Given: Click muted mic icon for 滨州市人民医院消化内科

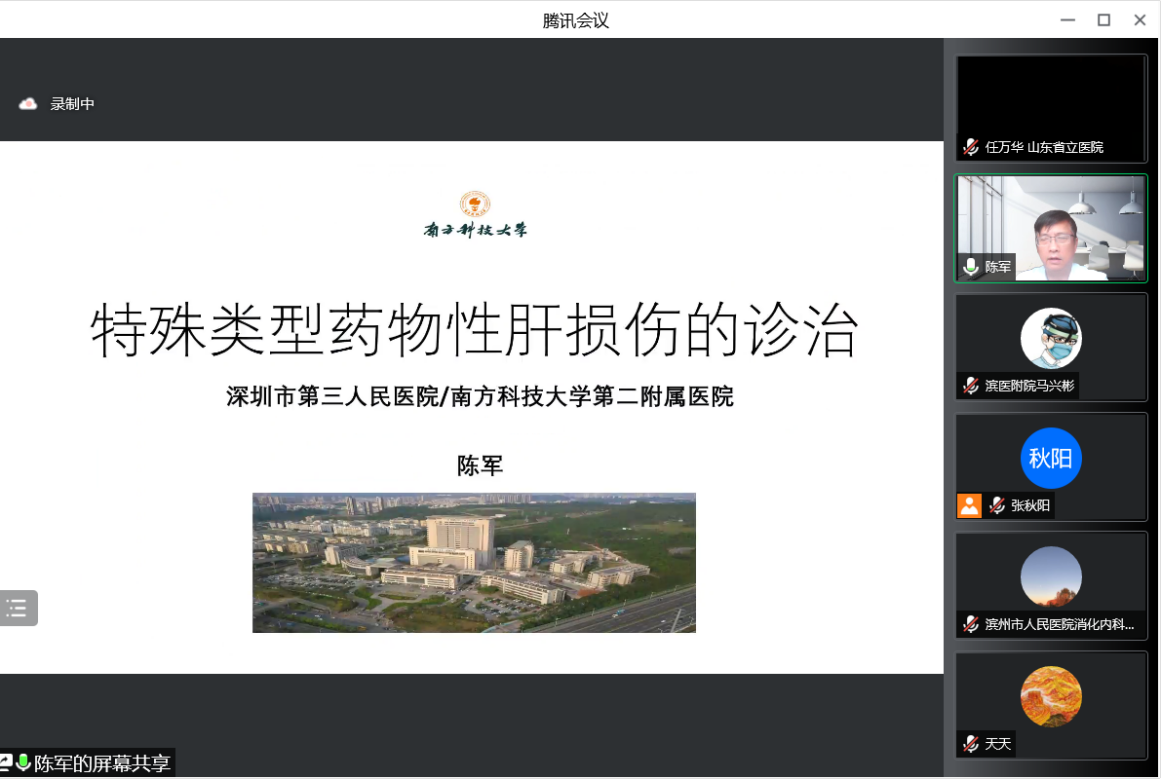Looking at the screenshot, I should pyautogui.click(x=970, y=625).
